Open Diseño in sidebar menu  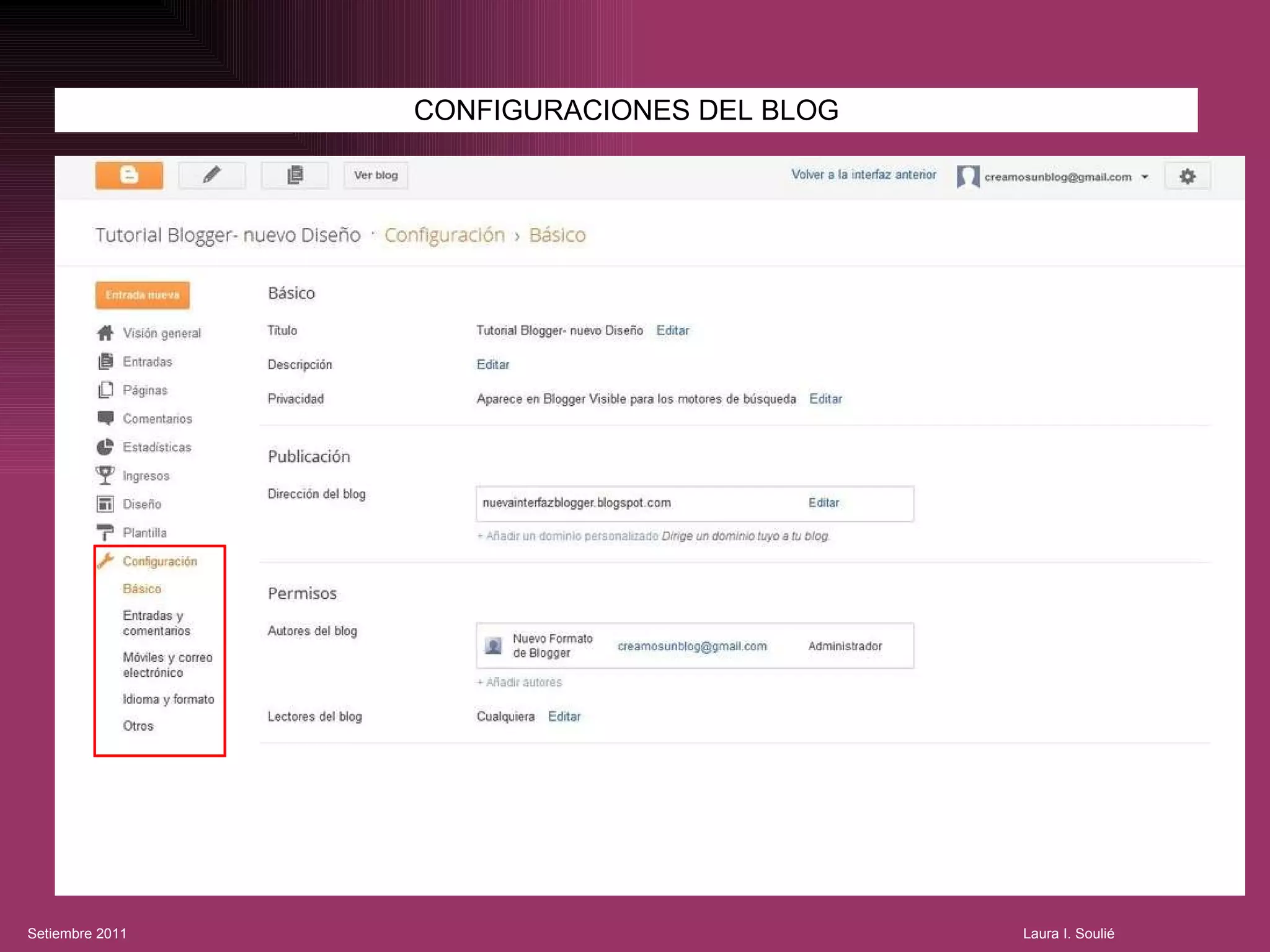coord(142,505)
